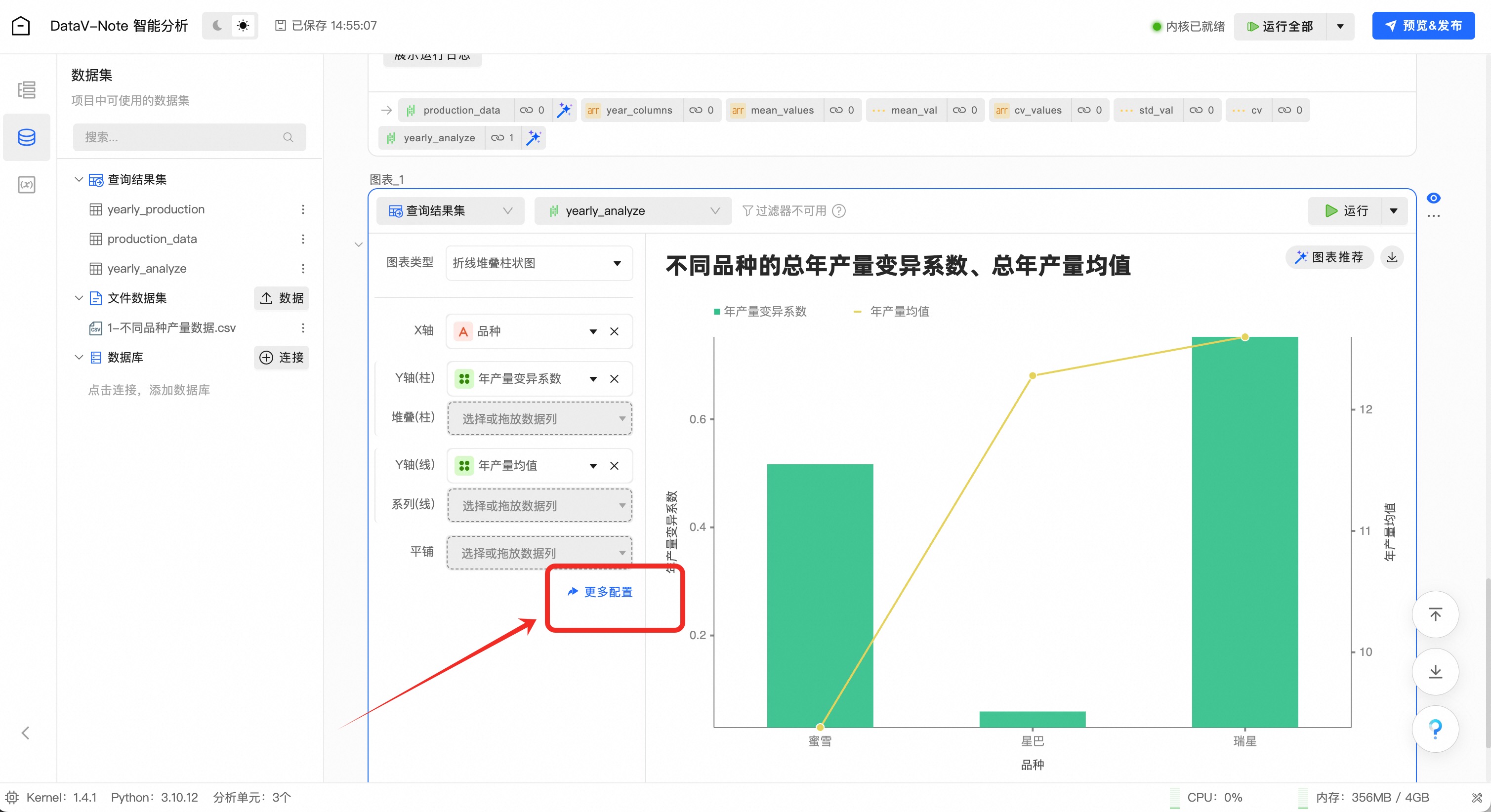The image size is (1491, 812).
Task: Open dropdown arrow beside 运行全部
Action: tap(1340, 26)
